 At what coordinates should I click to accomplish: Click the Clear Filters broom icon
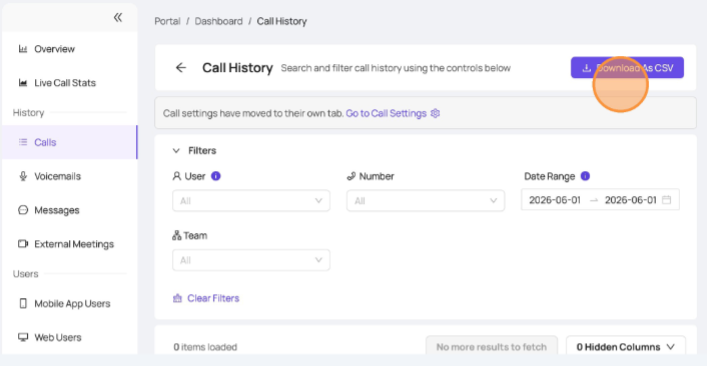pyautogui.click(x=178, y=298)
